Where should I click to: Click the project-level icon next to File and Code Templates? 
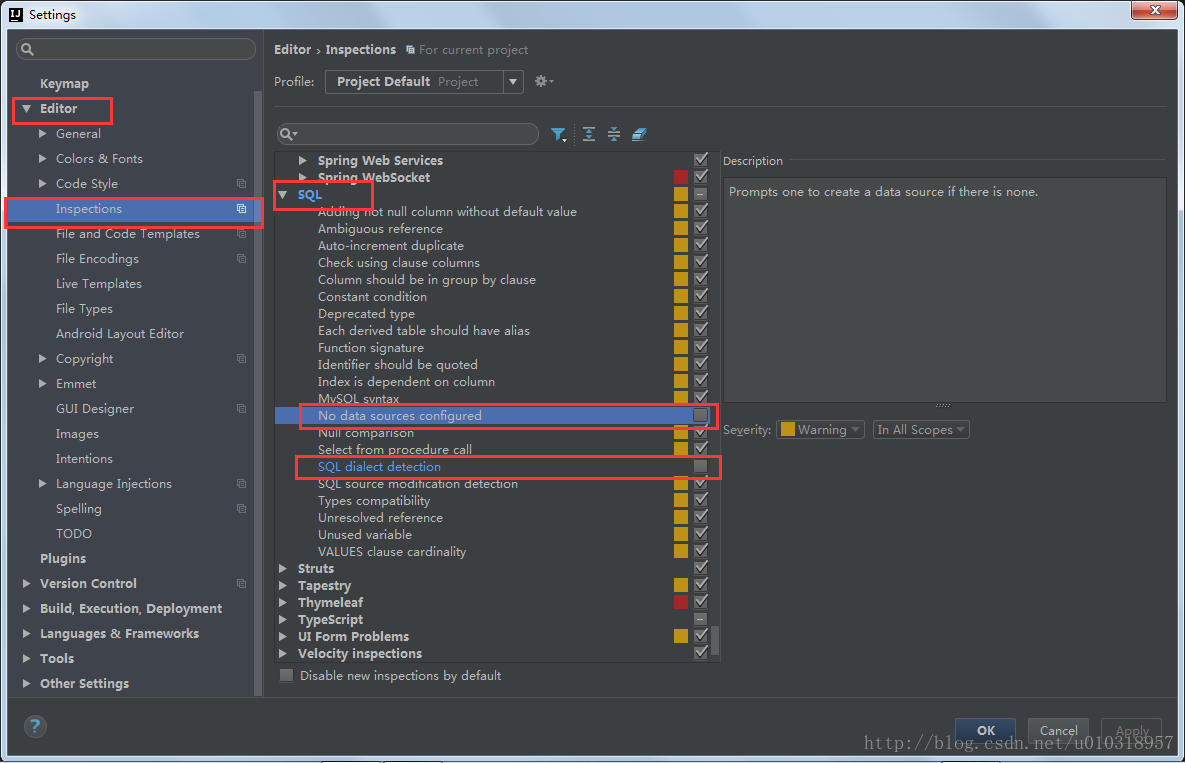[241, 234]
